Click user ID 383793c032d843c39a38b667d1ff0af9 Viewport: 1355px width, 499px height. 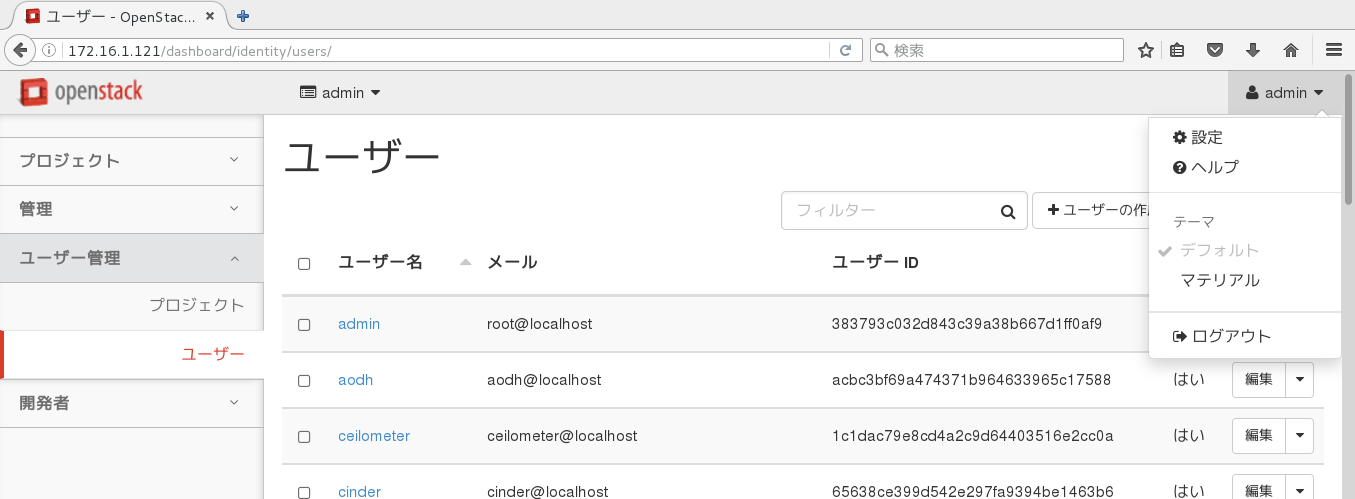[966, 324]
